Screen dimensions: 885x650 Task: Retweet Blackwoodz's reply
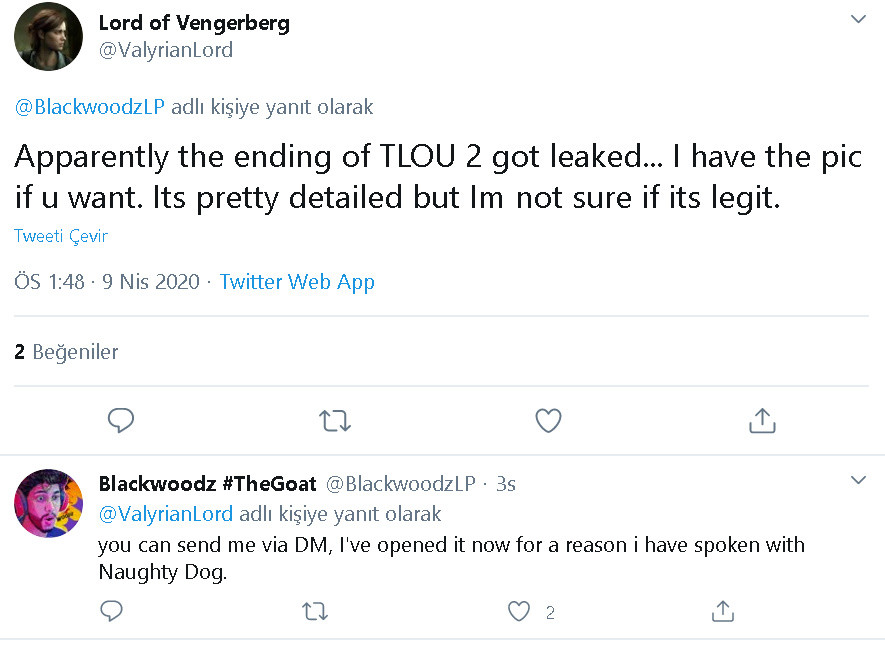pyautogui.click(x=314, y=612)
